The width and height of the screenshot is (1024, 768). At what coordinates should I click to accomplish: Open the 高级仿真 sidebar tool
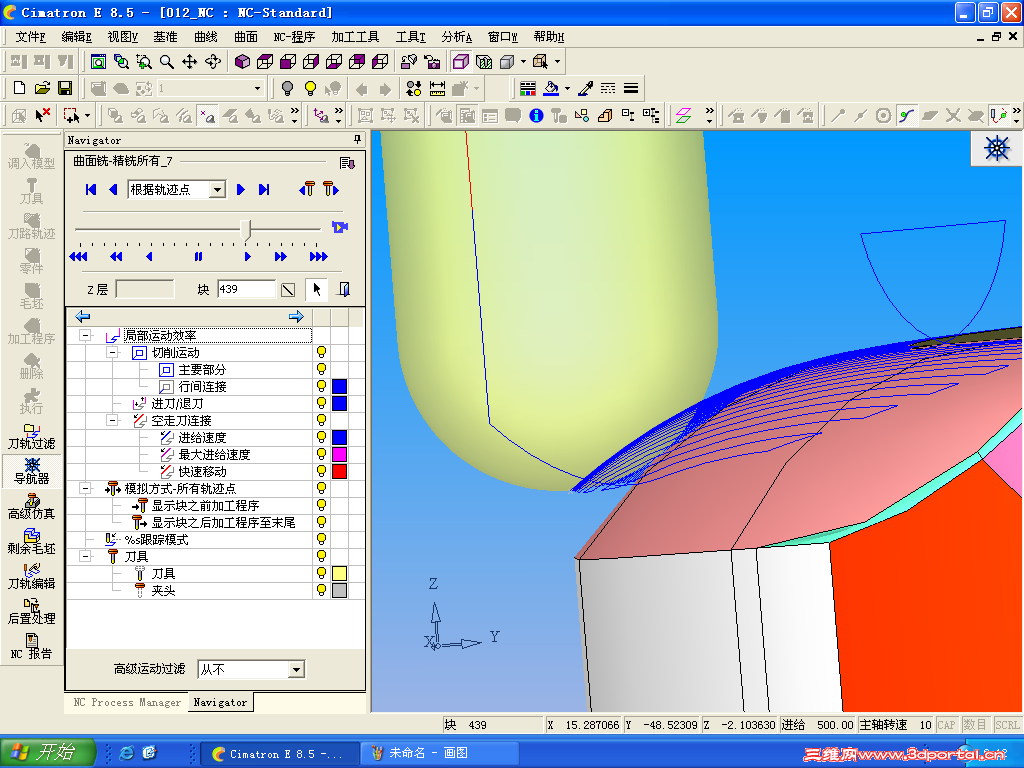click(31, 507)
